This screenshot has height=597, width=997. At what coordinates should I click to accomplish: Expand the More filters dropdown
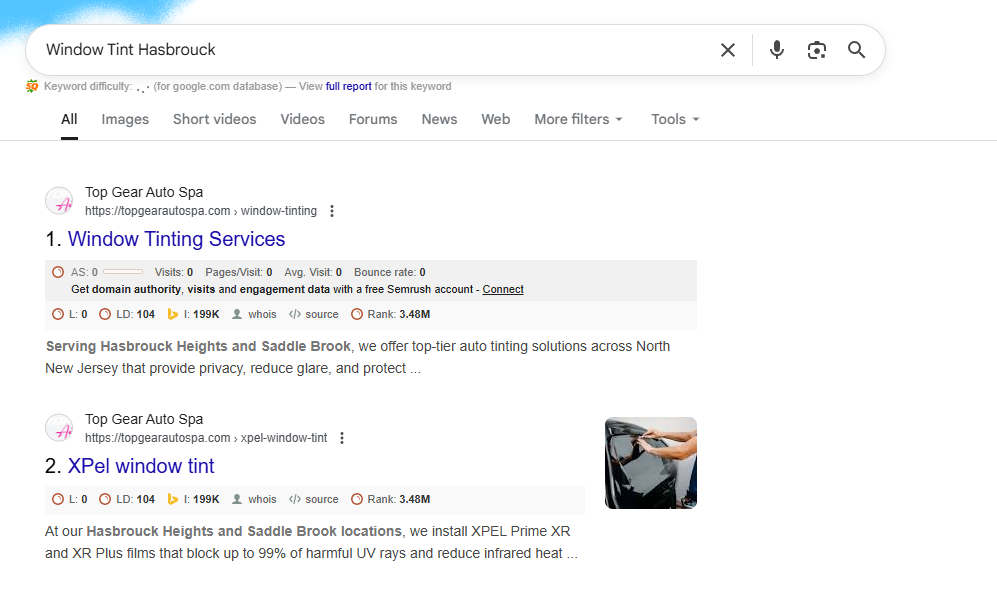tap(578, 119)
